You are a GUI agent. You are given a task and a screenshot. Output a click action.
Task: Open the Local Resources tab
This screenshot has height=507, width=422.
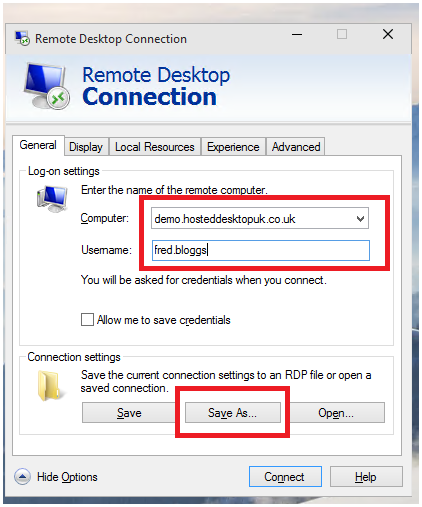(x=155, y=147)
